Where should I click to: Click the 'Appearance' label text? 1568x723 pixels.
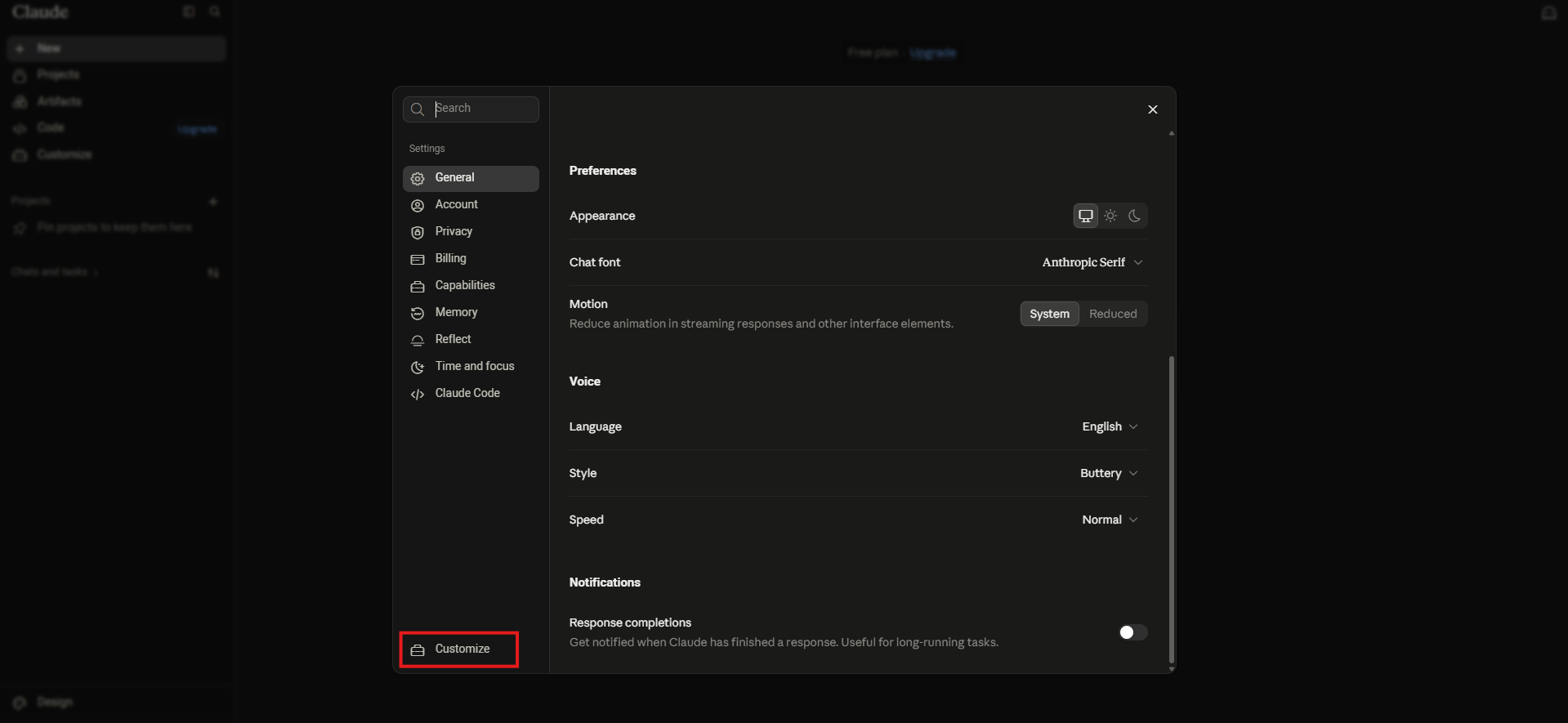point(602,216)
